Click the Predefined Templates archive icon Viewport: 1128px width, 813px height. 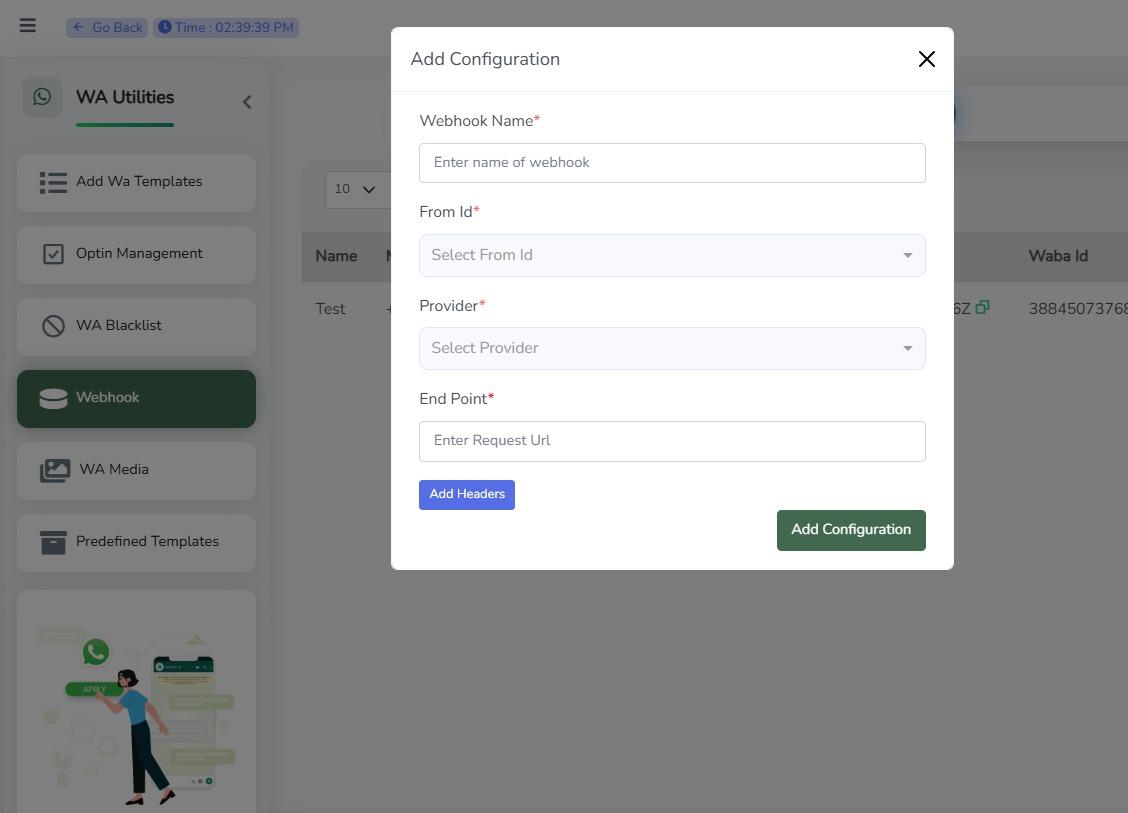(53, 541)
